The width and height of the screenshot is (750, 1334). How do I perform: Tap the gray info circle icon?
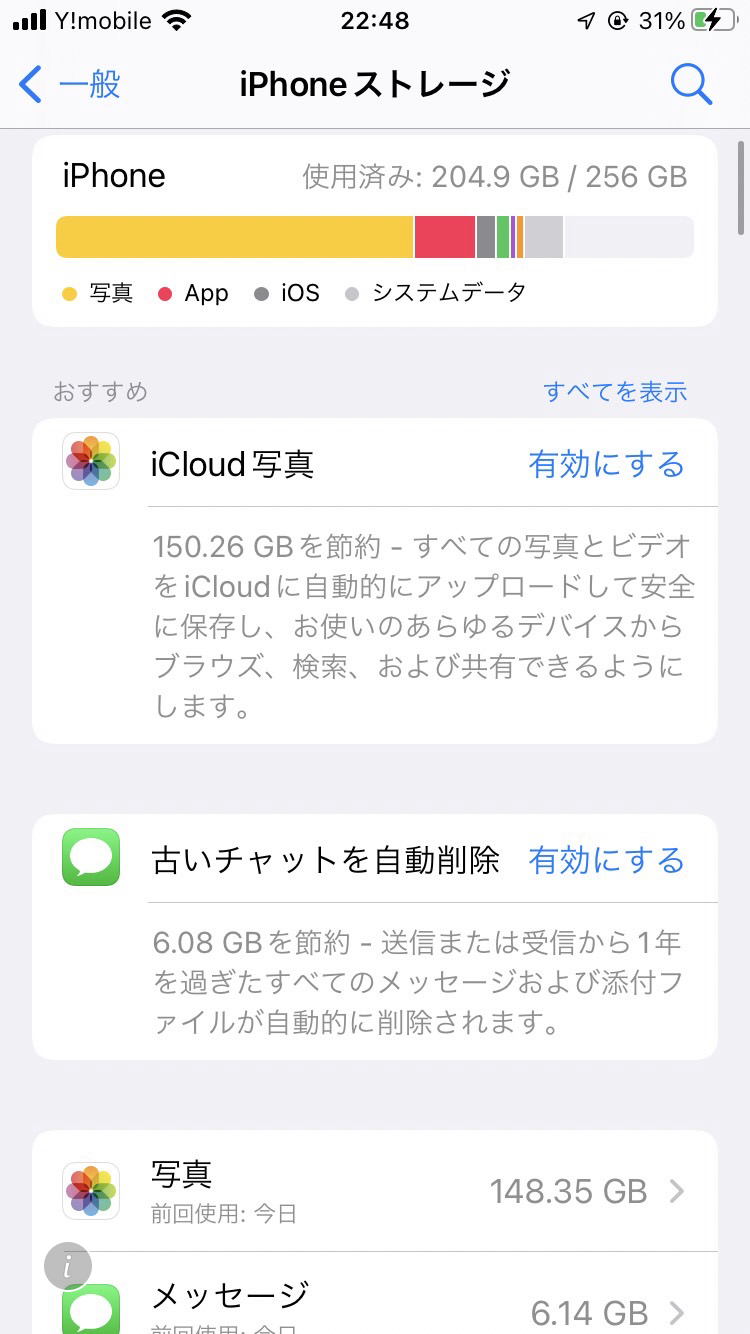tap(68, 1266)
